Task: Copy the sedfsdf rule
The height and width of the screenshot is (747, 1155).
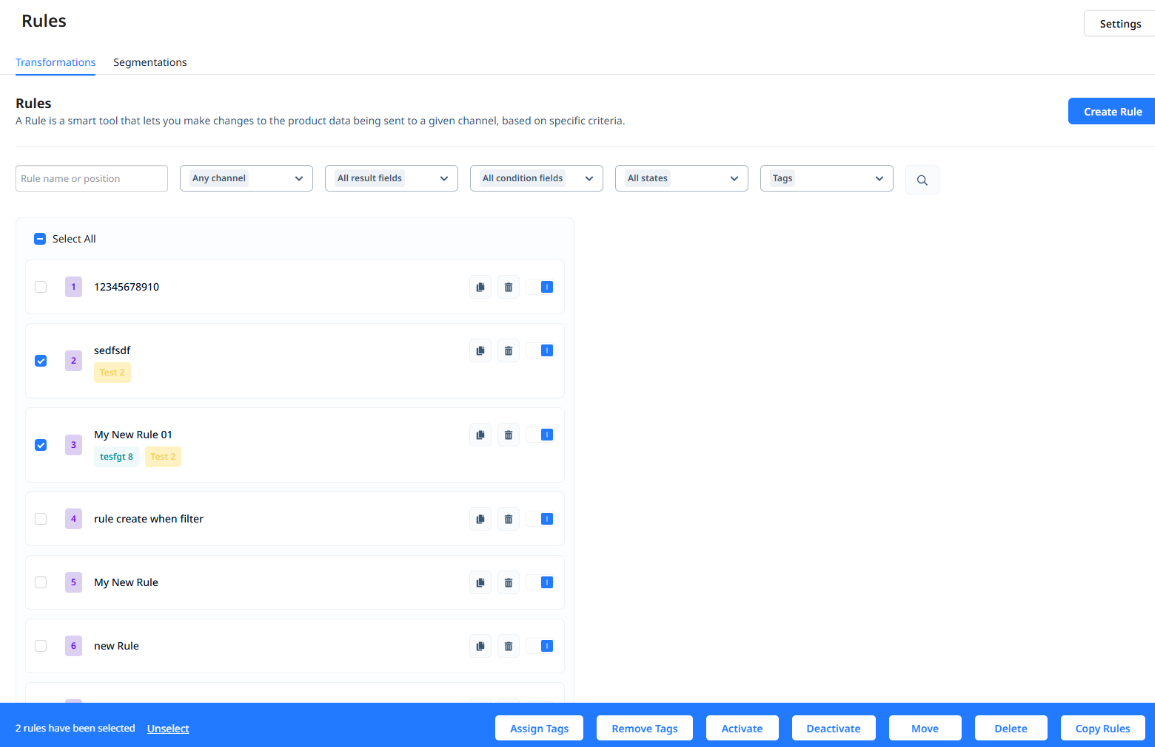Action: [x=480, y=351]
